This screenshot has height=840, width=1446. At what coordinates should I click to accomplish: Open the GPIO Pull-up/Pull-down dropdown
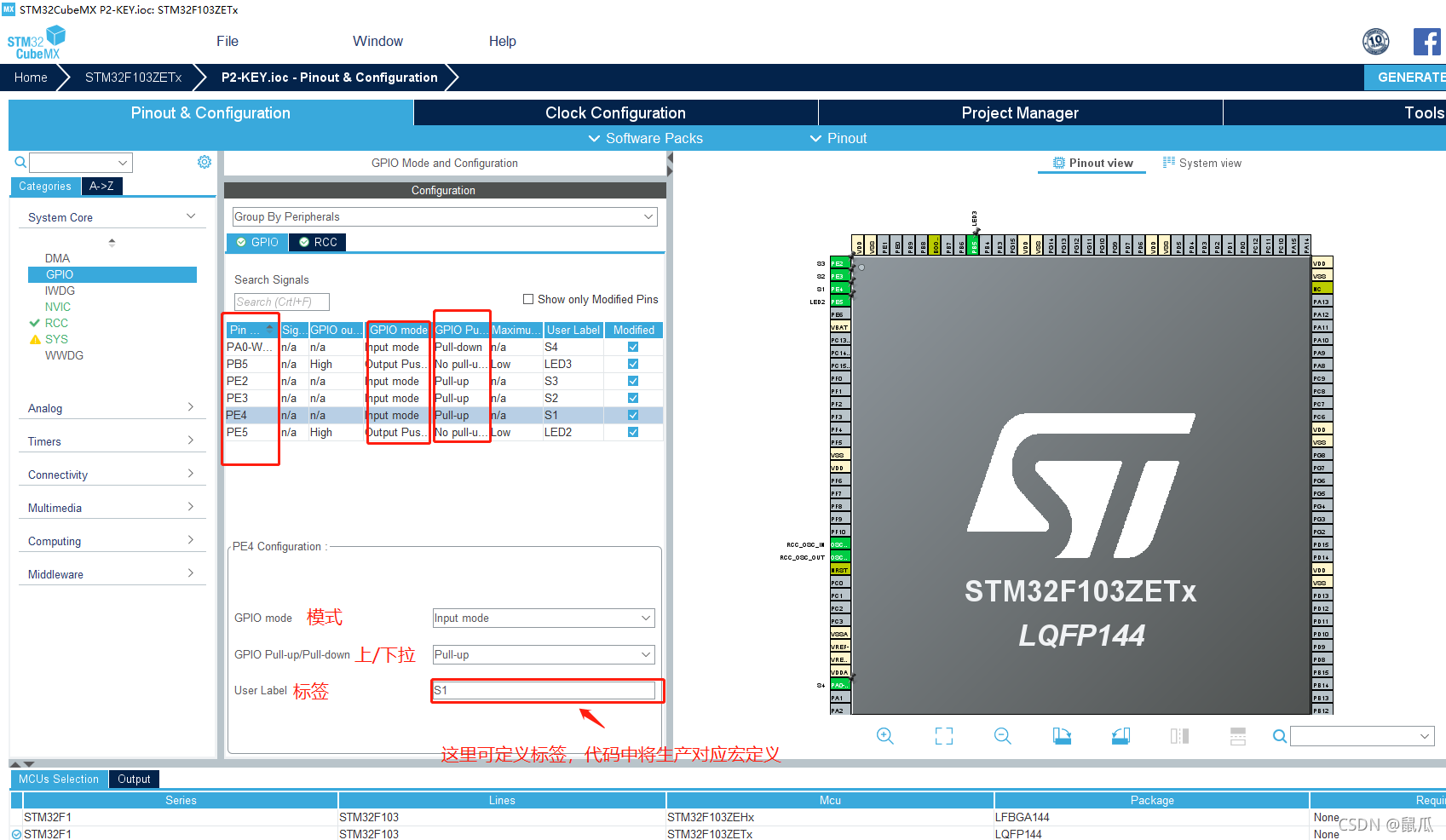(544, 654)
